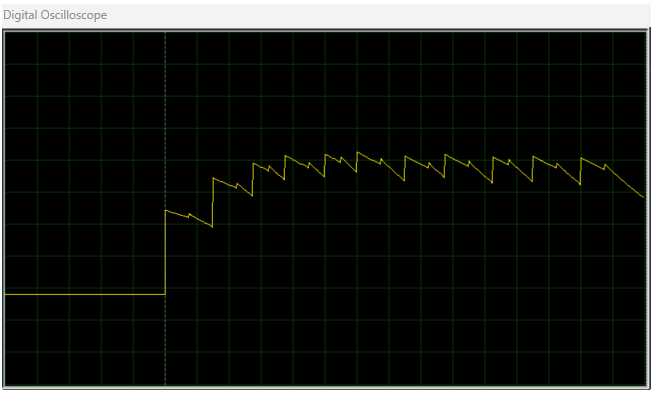Click the top-left grid cell of the display
Viewport: 654px width, 393px height.
point(21,48)
